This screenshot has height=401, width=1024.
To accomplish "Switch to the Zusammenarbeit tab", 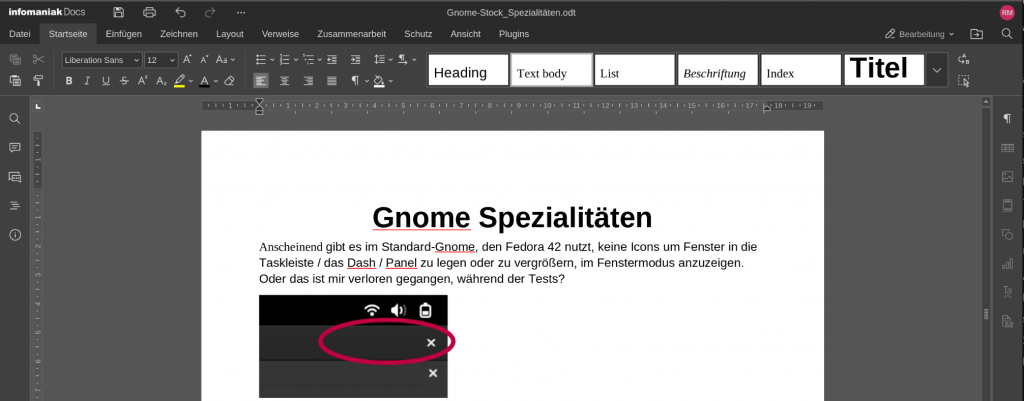I will point(351,34).
